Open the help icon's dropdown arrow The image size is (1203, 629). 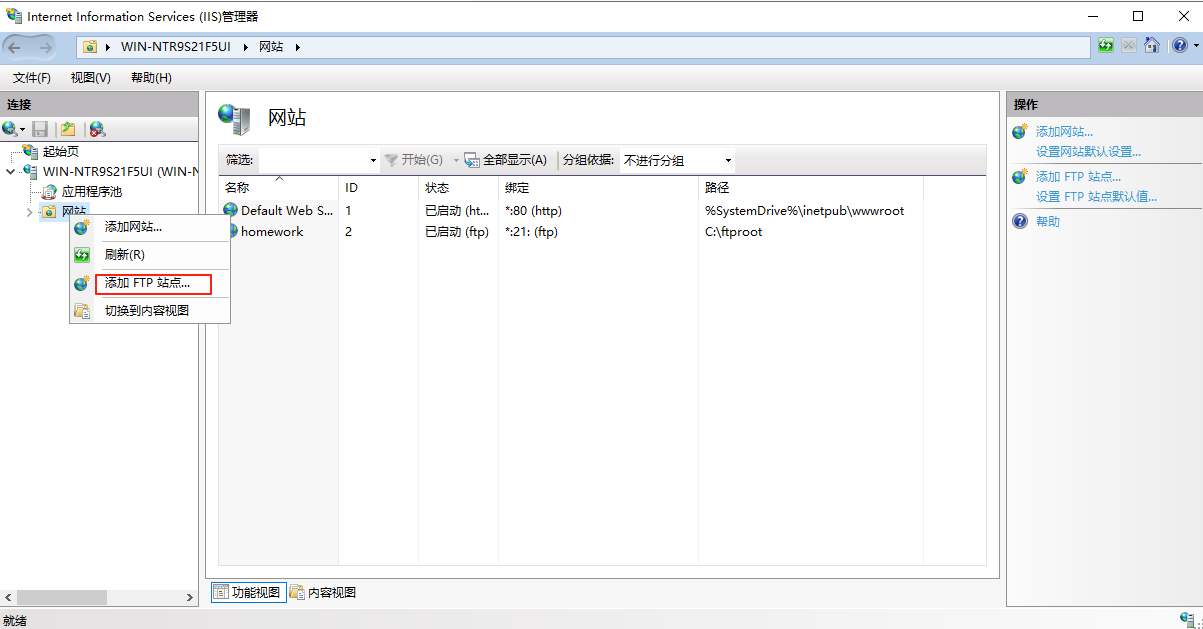coord(1194,46)
